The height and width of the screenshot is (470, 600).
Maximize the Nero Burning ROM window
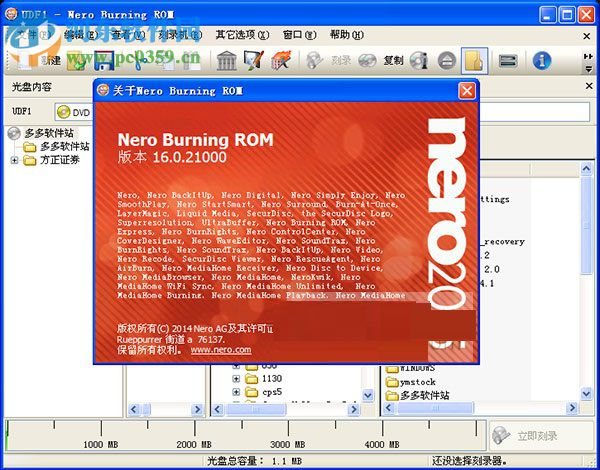567,15
